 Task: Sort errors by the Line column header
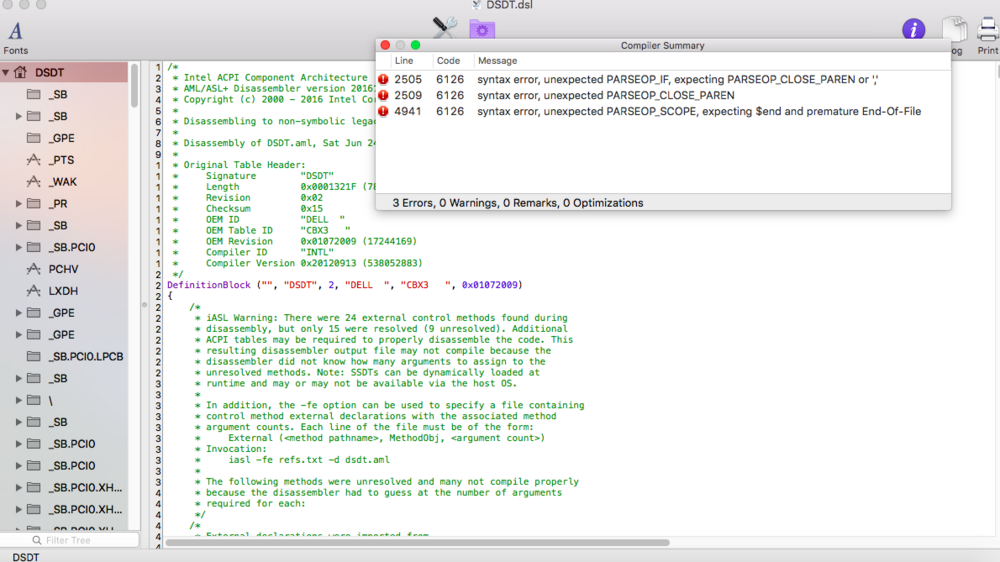point(404,61)
